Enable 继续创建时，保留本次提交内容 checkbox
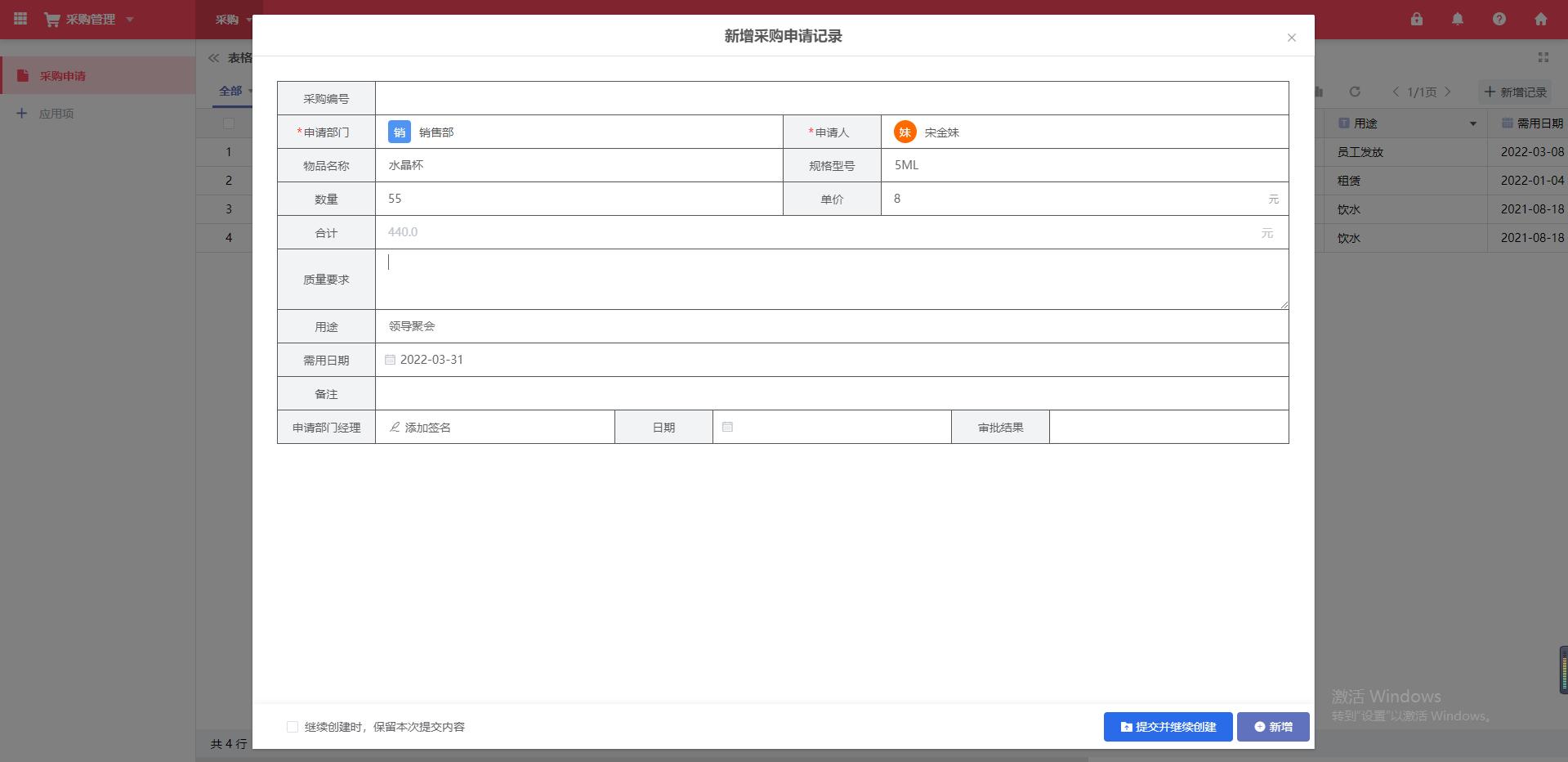1568x762 pixels. [293, 726]
